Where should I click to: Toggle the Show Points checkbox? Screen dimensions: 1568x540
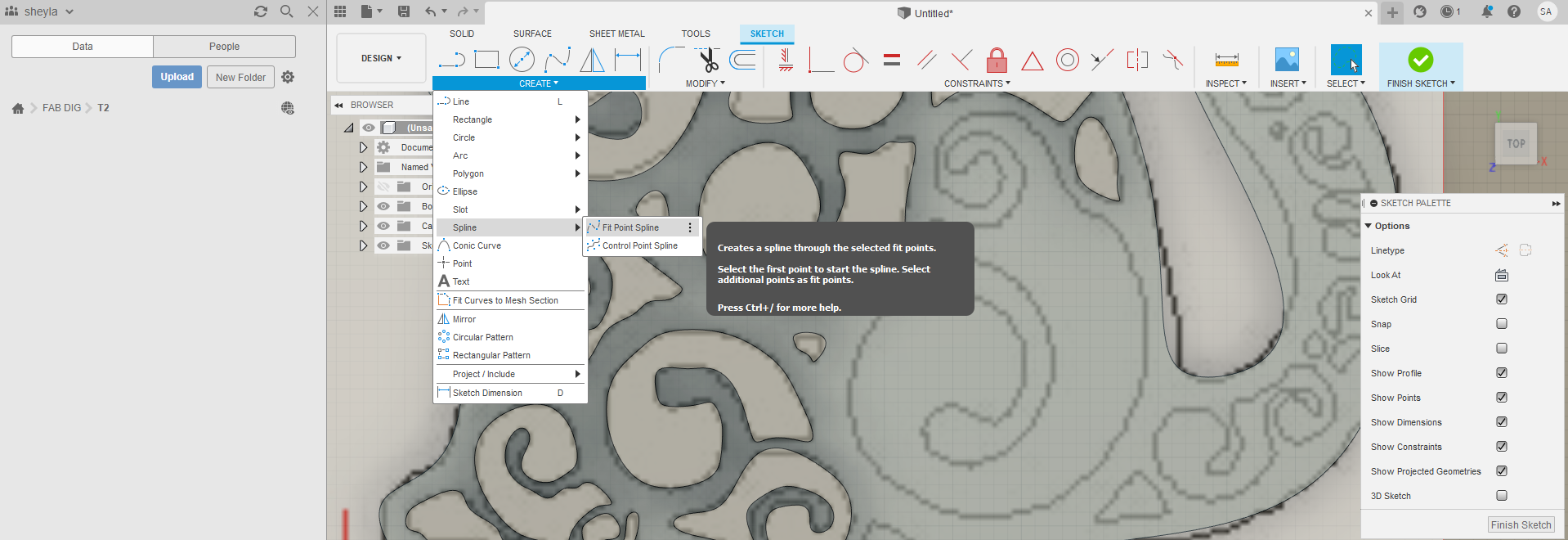1502,398
